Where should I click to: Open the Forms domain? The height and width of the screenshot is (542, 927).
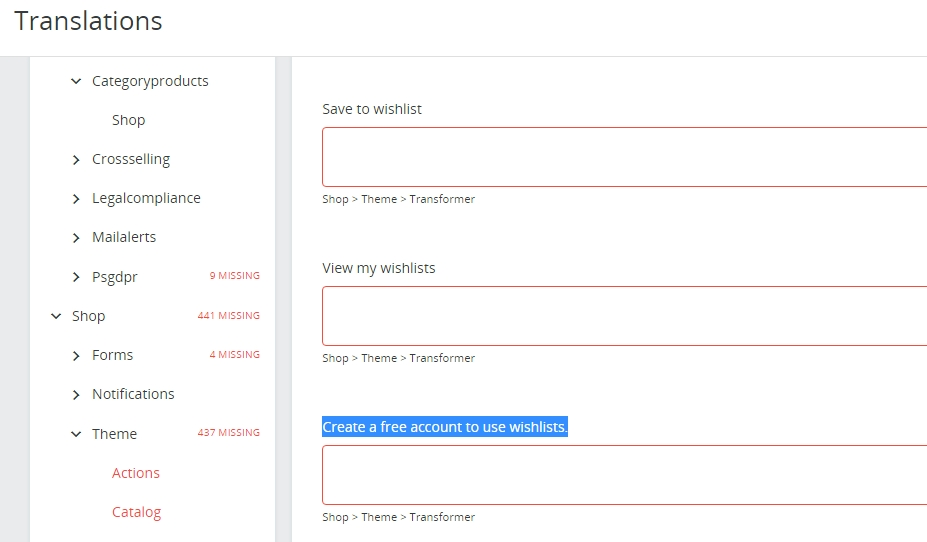(112, 355)
